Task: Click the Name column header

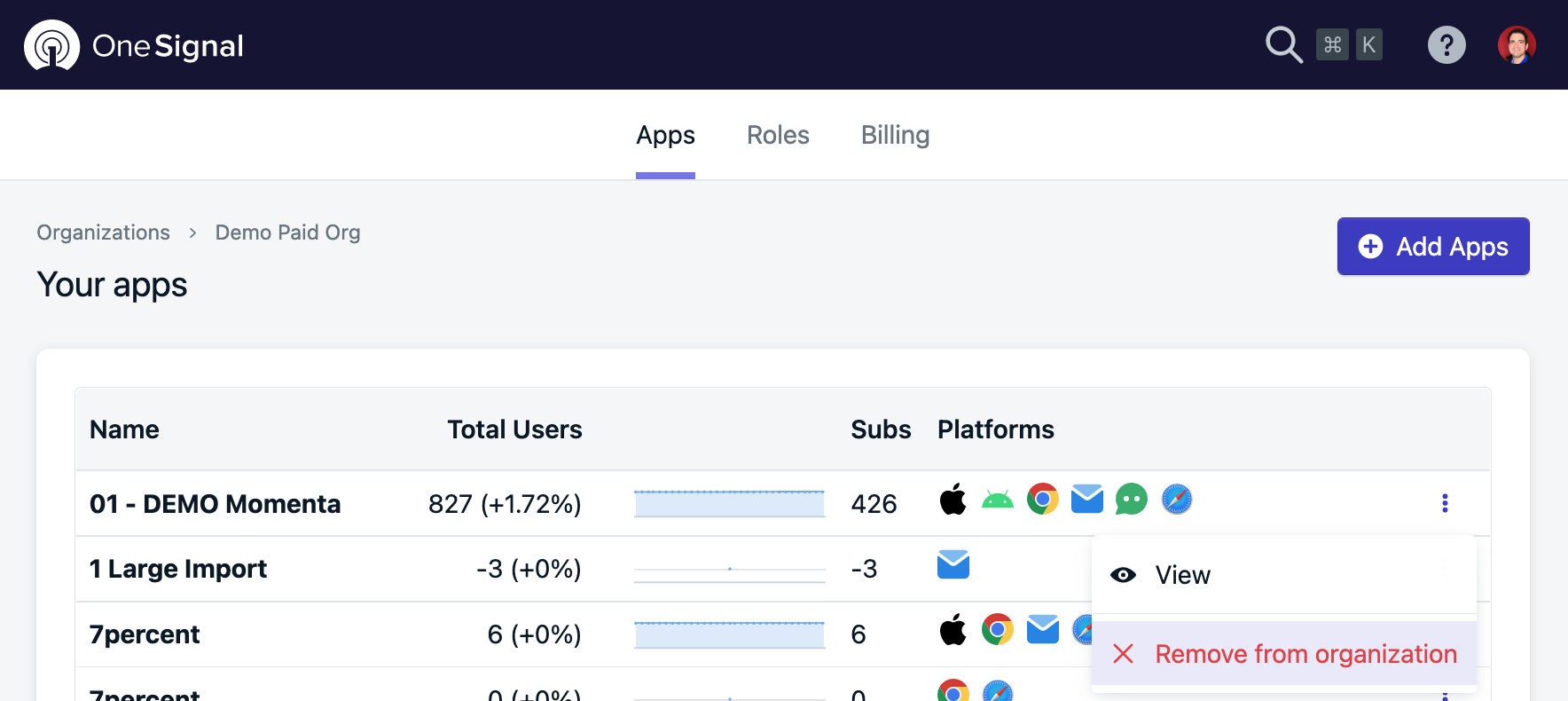Action: pos(124,429)
